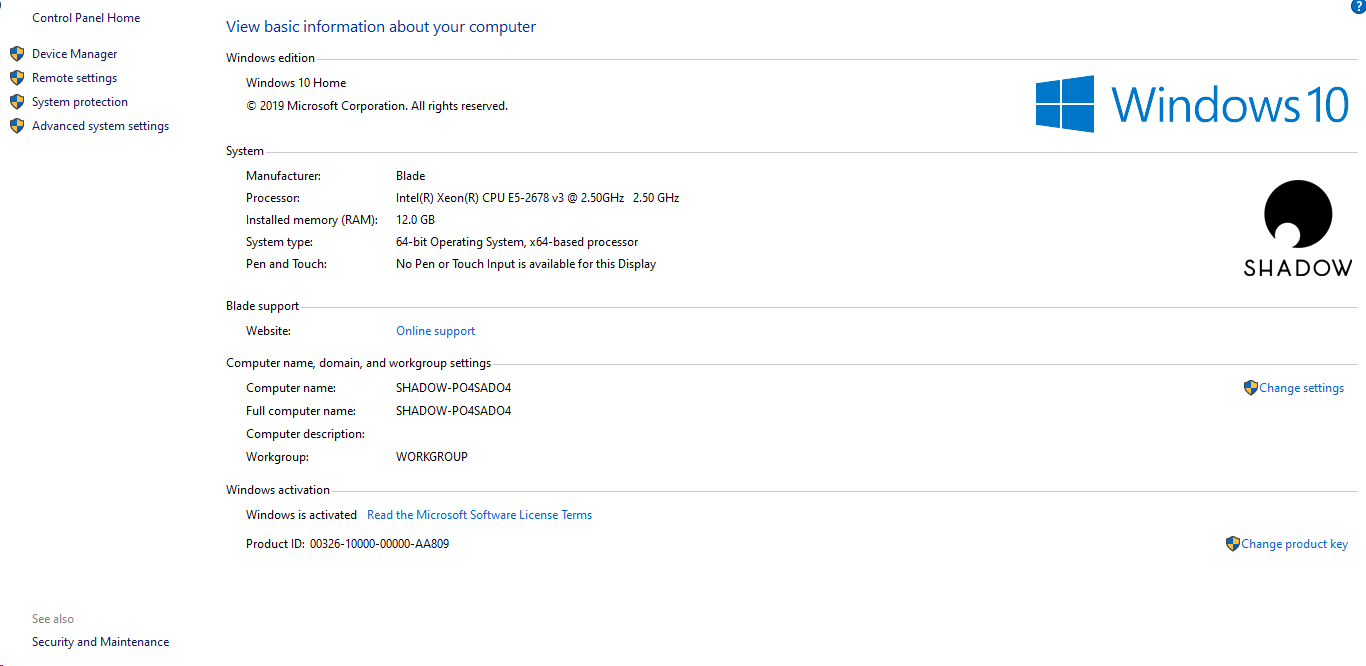Click the 'Windows activation' section header
1366x666 pixels.
278,490
